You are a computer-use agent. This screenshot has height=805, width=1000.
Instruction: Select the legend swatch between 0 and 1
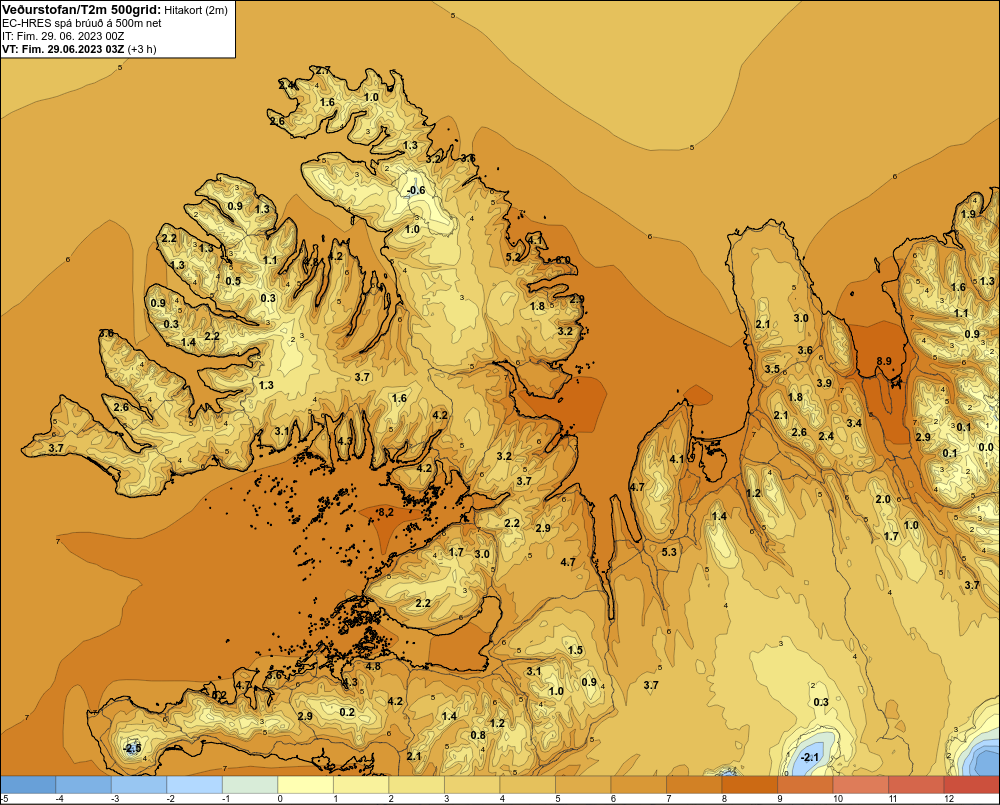tap(305, 785)
